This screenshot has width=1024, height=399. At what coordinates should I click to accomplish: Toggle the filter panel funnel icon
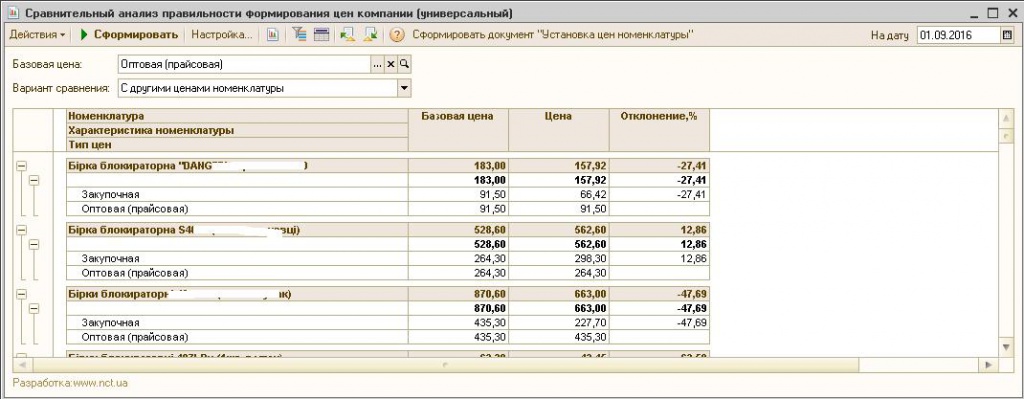click(x=299, y=35)
